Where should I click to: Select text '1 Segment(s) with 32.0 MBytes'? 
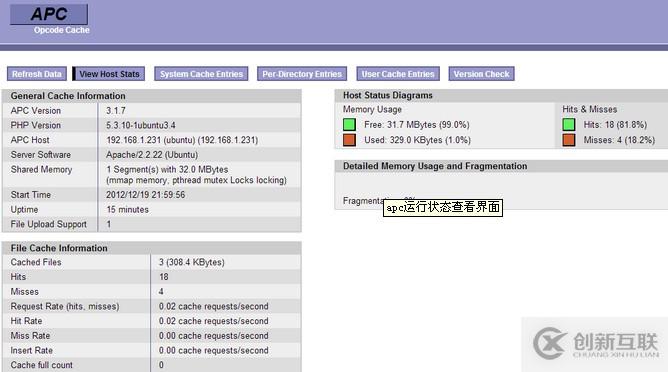tap(167, 170)
